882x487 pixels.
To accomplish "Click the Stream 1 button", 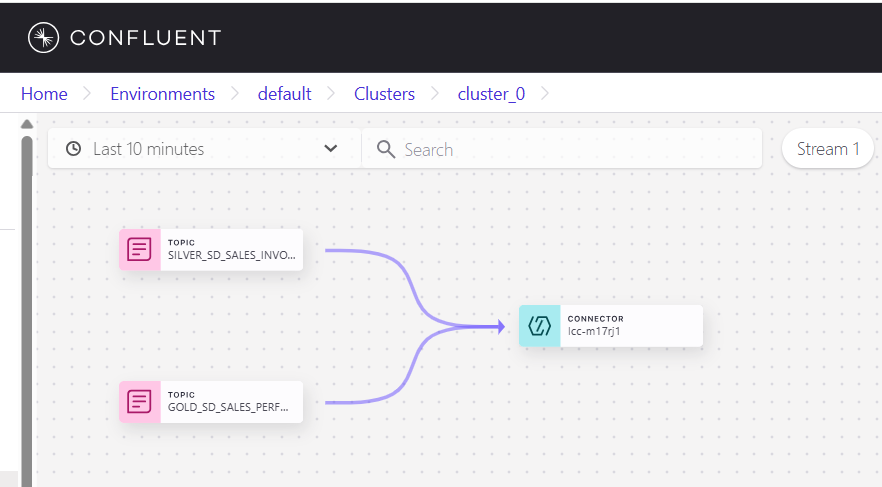I will point(827,149).
